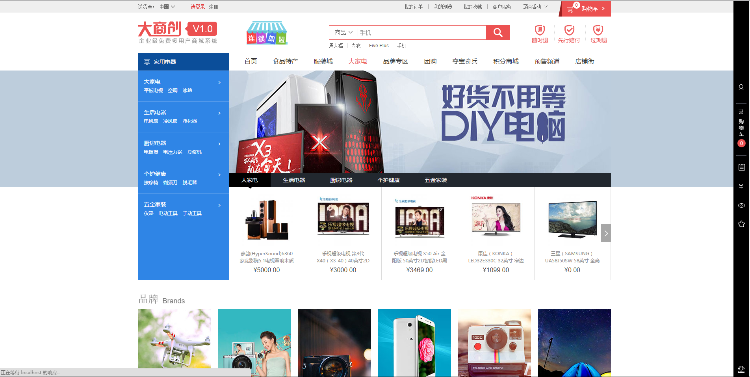Open the search type dropdown left of search field
Image resolution: width=750 pixels, height=377 pixels.
[x=343, y=33]
